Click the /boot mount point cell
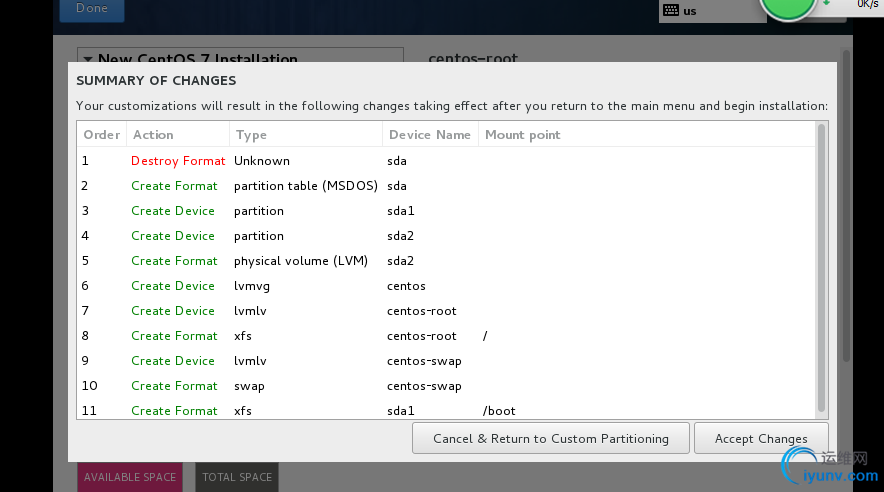The height and width of the screenshot is (492, 884). point(499,411)
